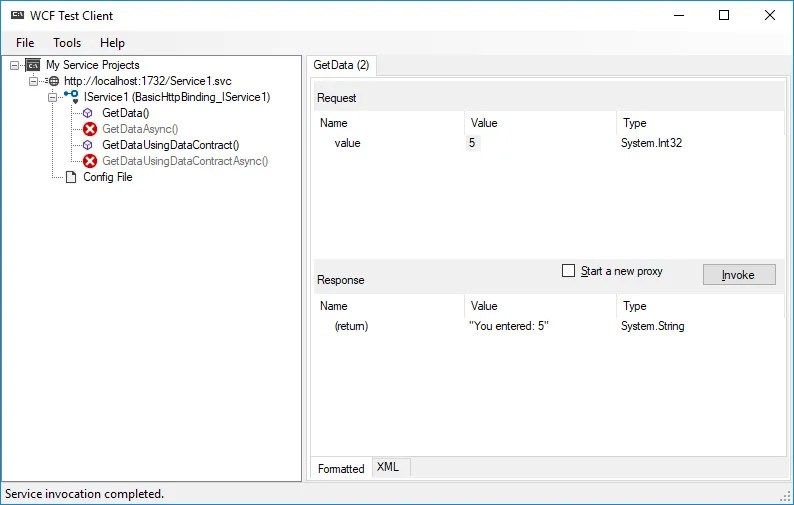Collapse the My Service Projects tree node
The height and width of the screenshot is (505, 794).
[15, 65]
